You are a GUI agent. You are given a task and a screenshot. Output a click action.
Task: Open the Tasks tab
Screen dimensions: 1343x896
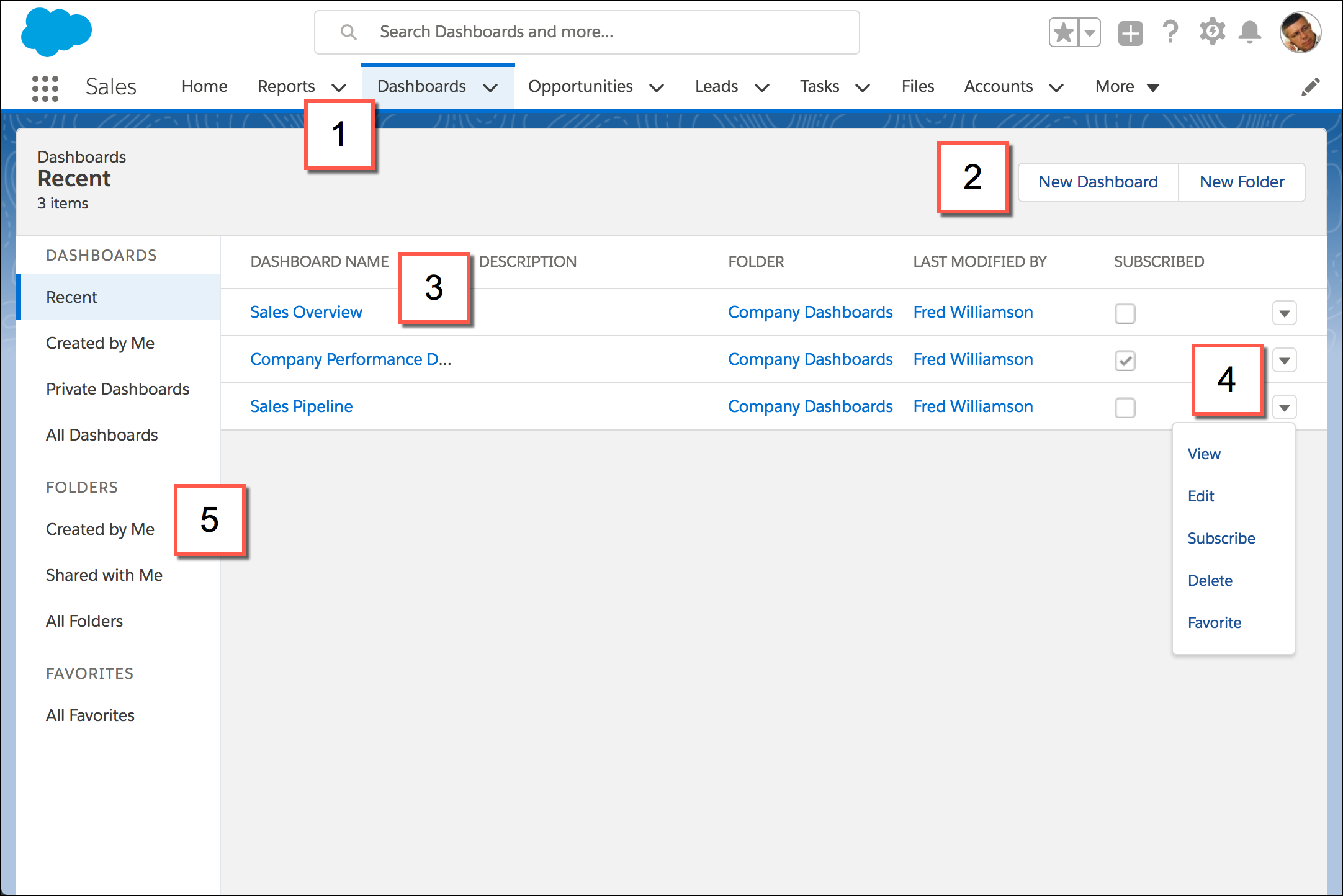click(819, 86)
